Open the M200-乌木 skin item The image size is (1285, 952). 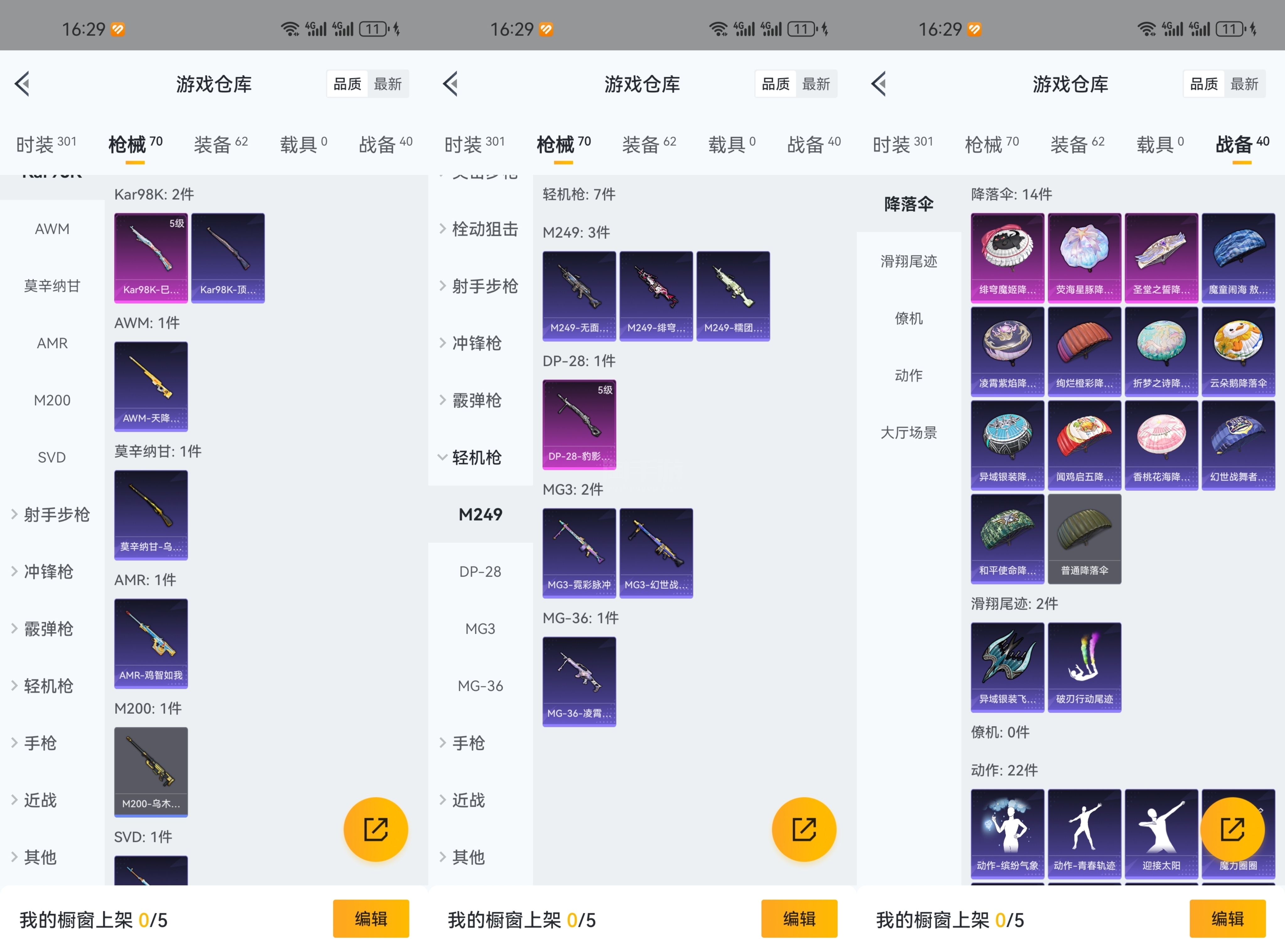tap(151, 772)
